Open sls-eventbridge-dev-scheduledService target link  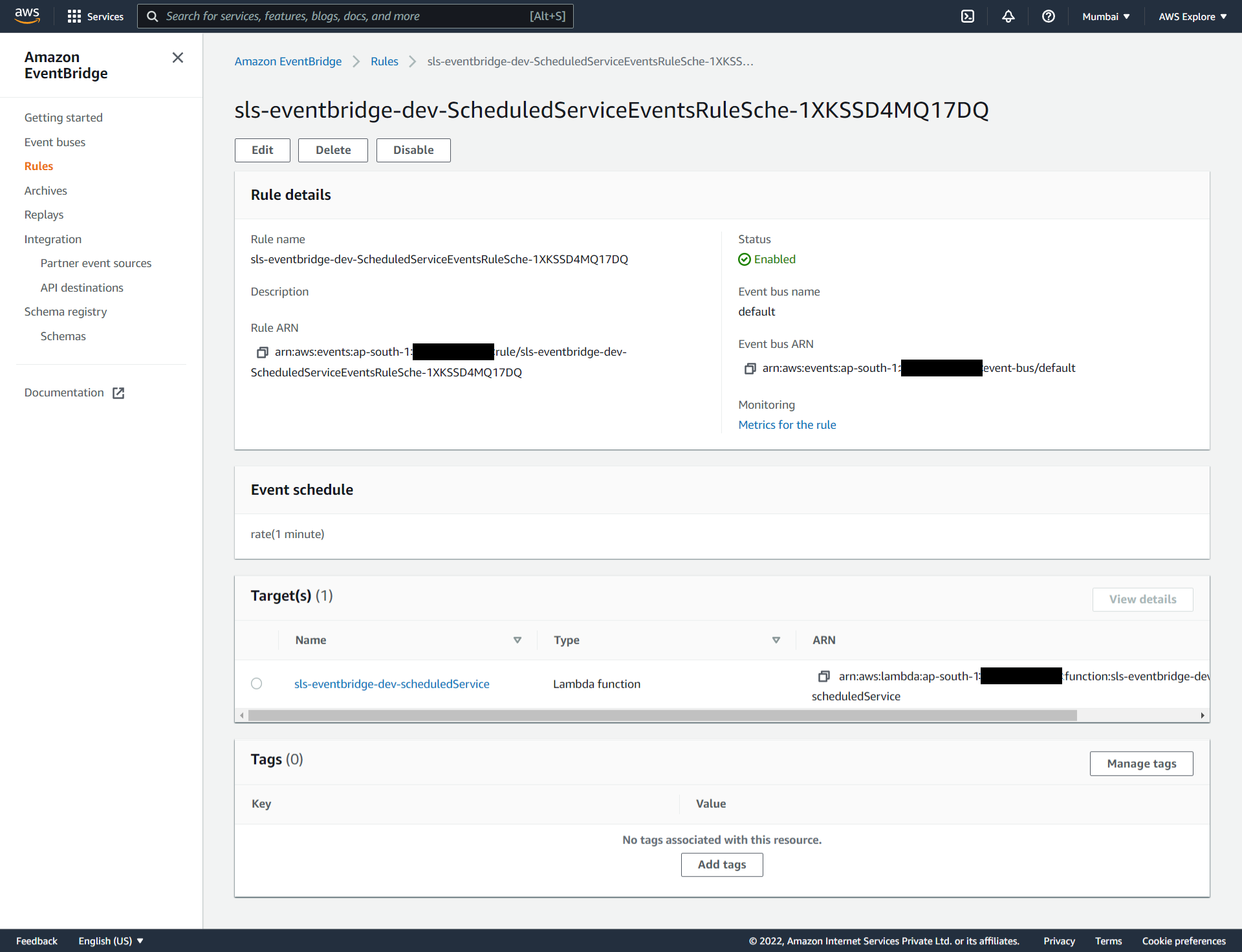pyautogui.click(x=391, y=684)
